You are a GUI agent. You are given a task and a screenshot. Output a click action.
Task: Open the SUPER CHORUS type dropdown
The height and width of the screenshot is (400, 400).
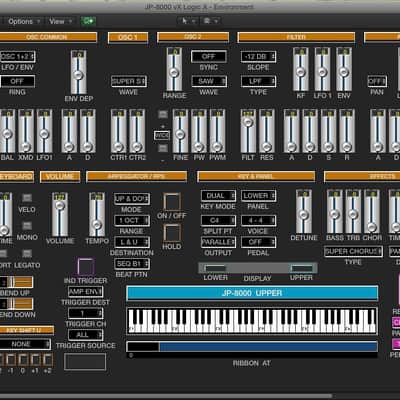pyautogui.click(x=353, y=251)
